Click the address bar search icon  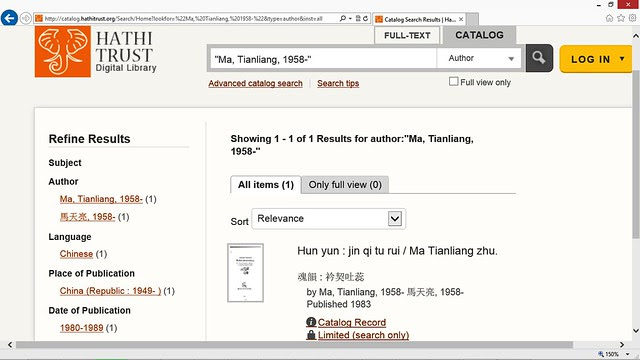click(x=343, y=18)
